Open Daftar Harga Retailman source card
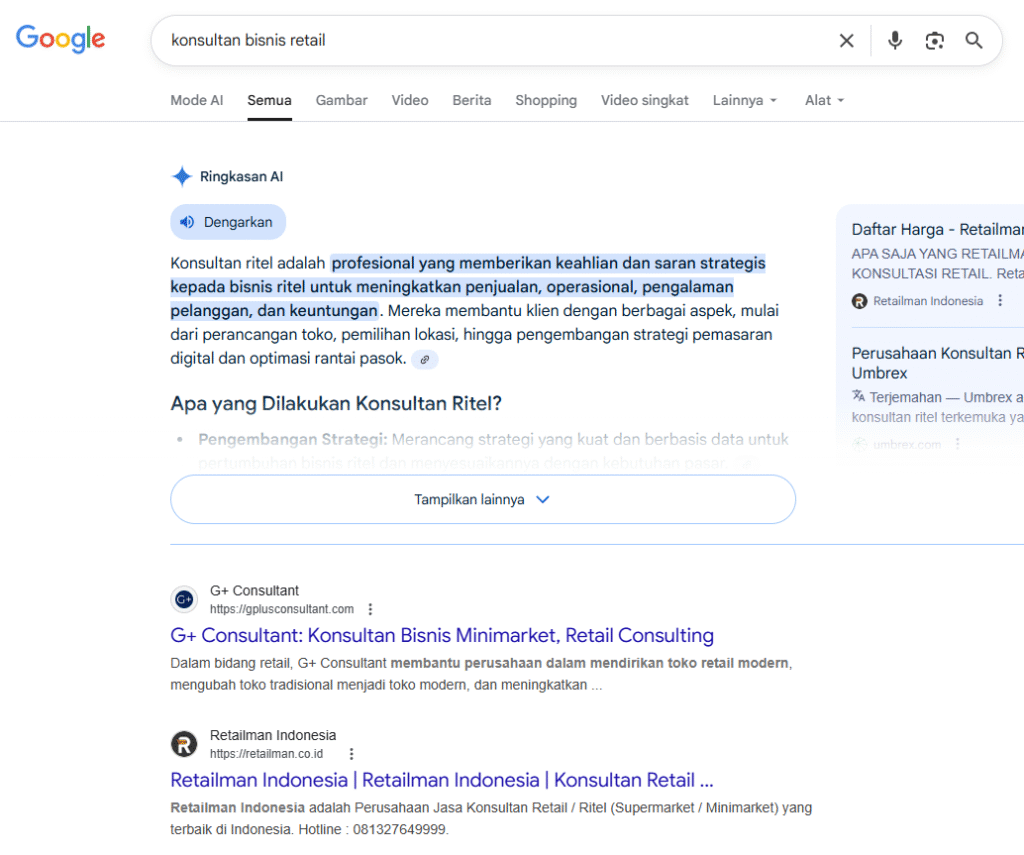The width and height of the screenshot is (1024, 855). 936,229
